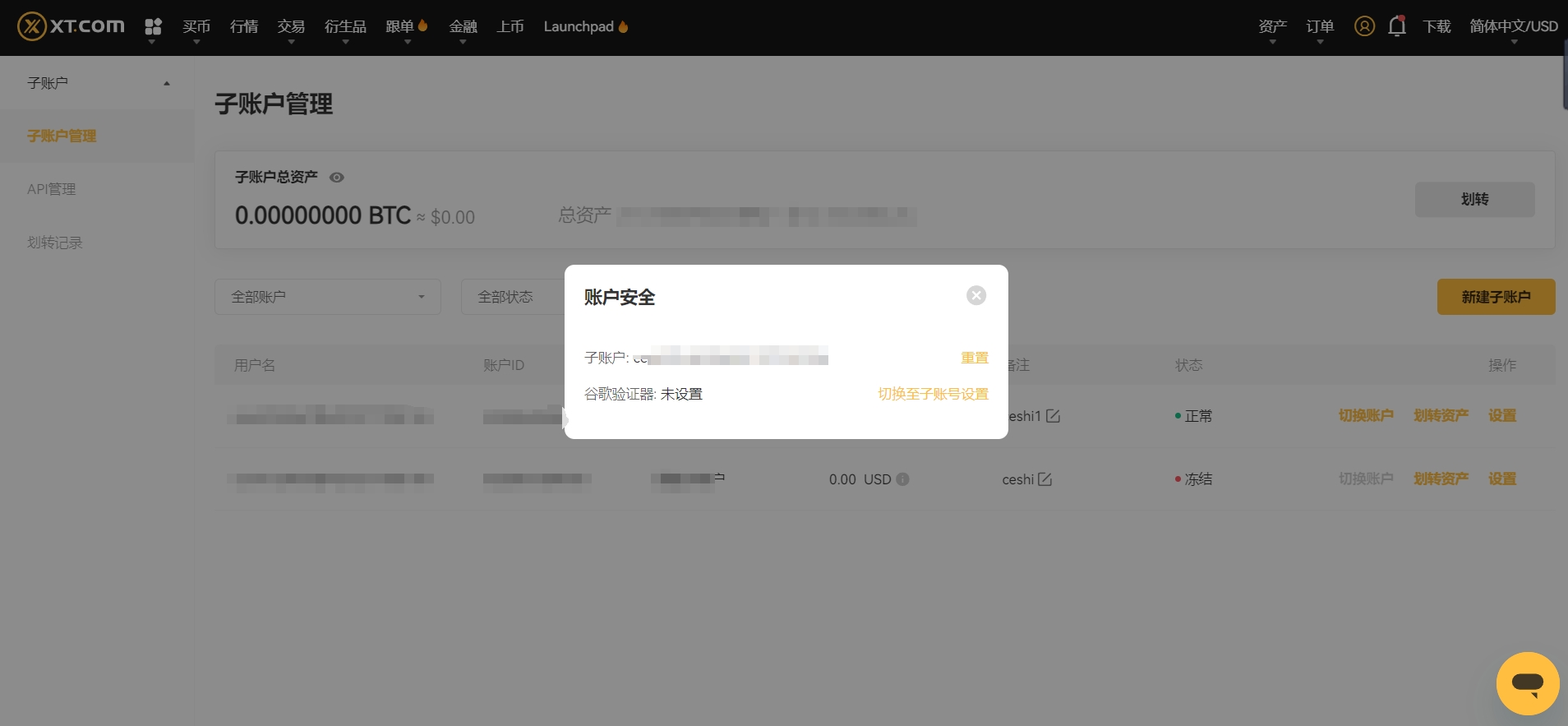Viewport: 1568px width, 726px height.
Task: Edit the eshi1 remark with pencil icon
Action: point(1053,416)
